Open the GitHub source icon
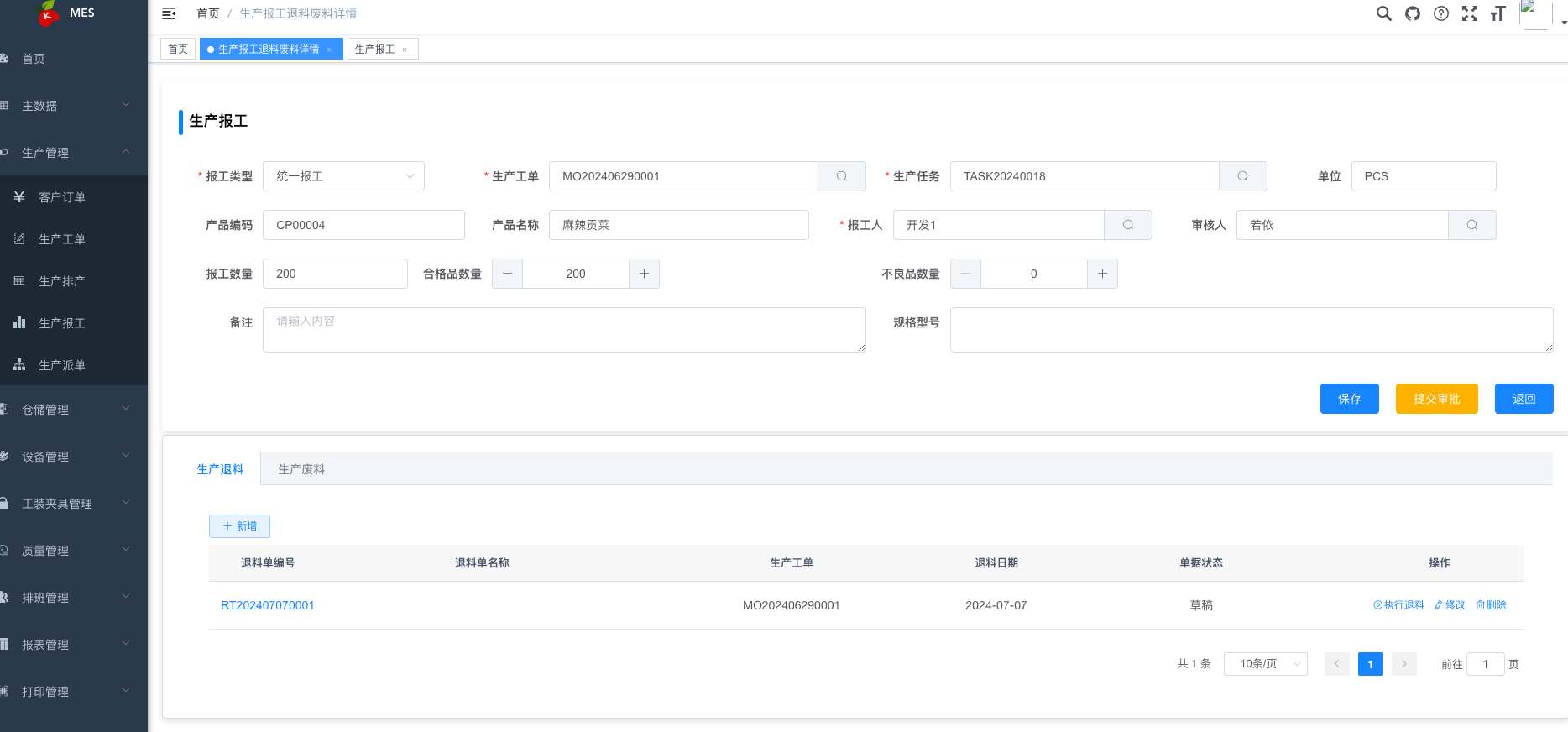This screenshot has height=732, width=1568. click(1413, 13)
